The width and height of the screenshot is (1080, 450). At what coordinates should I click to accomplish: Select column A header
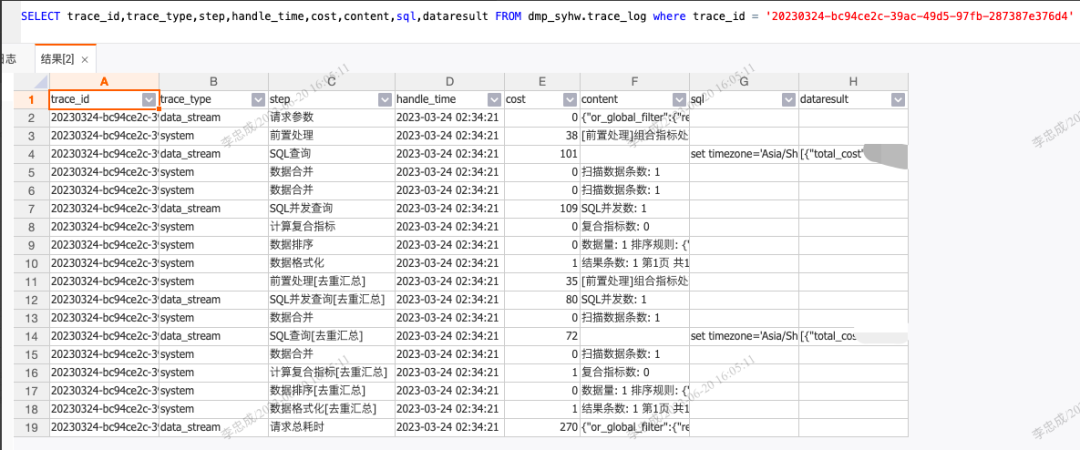tap(104, 81)
